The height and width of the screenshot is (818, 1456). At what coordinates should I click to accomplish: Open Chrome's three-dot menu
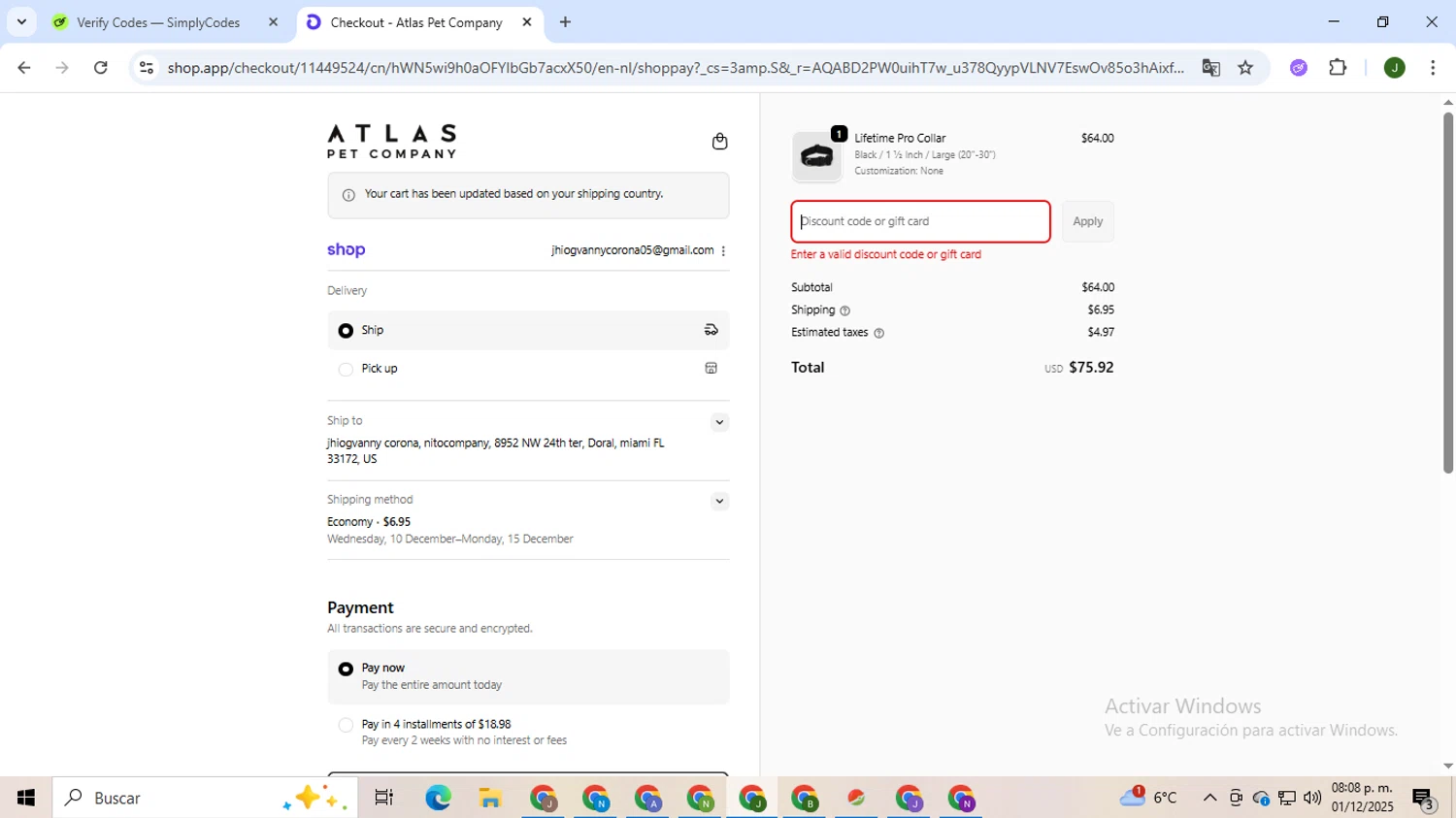[1433, 68]
